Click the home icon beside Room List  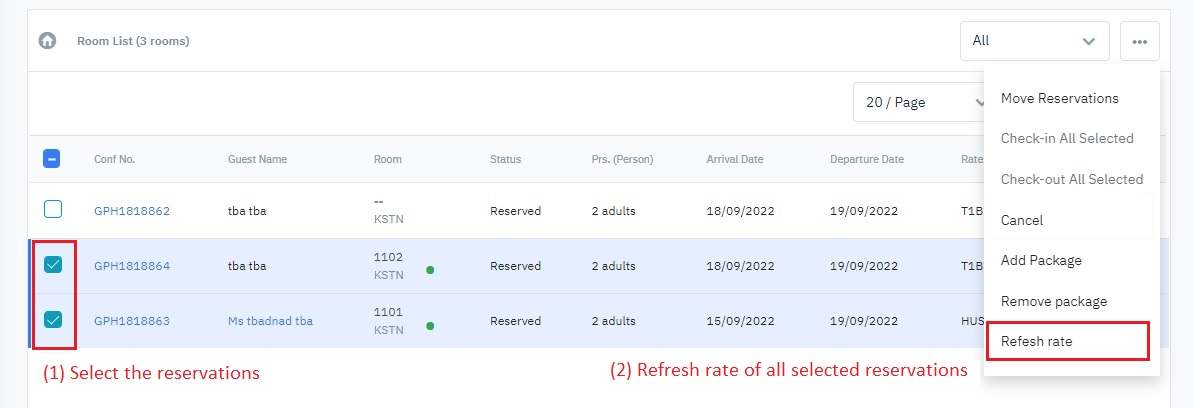pos(46,41)
